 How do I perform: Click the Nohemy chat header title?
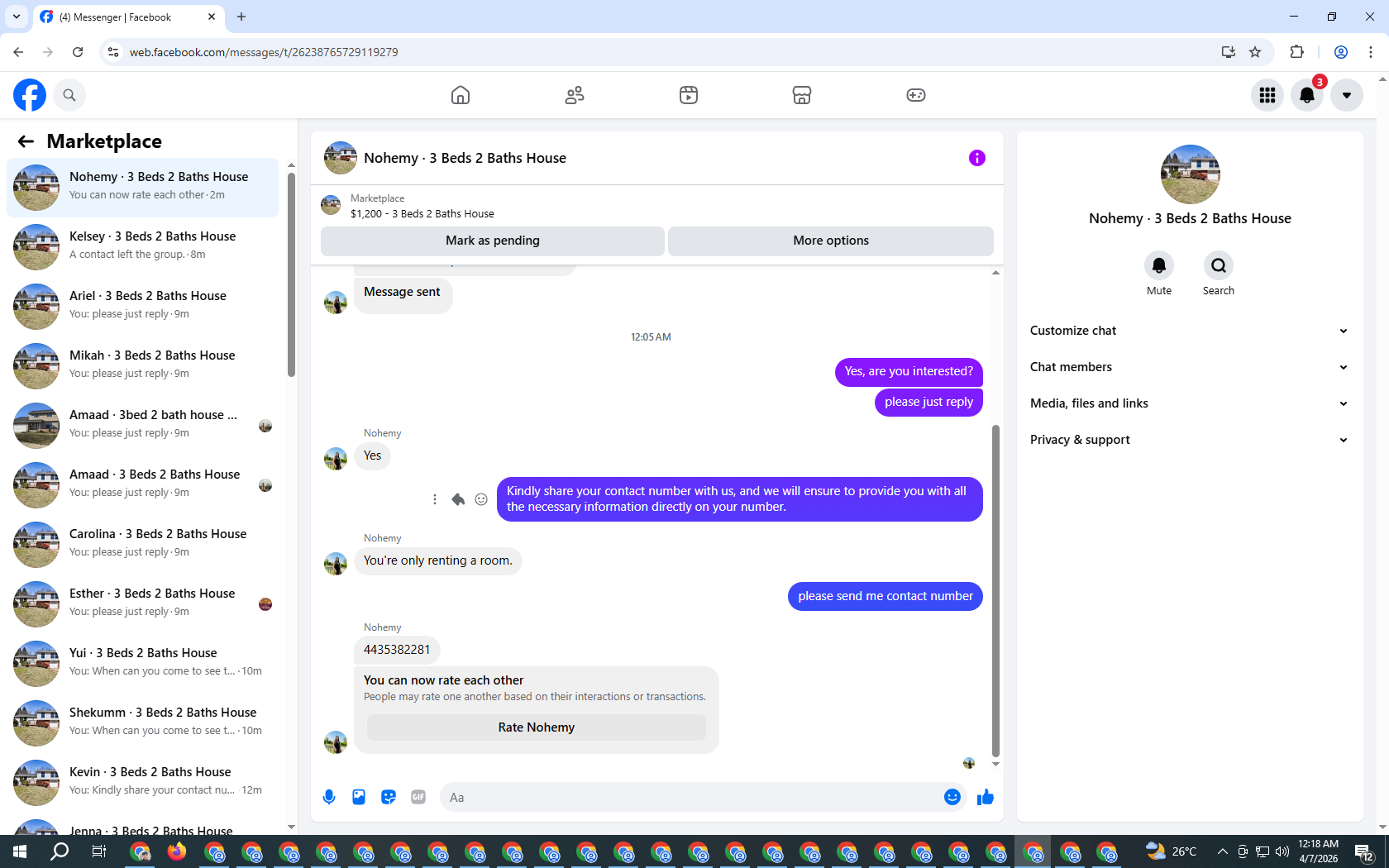(x=465, y=158)
